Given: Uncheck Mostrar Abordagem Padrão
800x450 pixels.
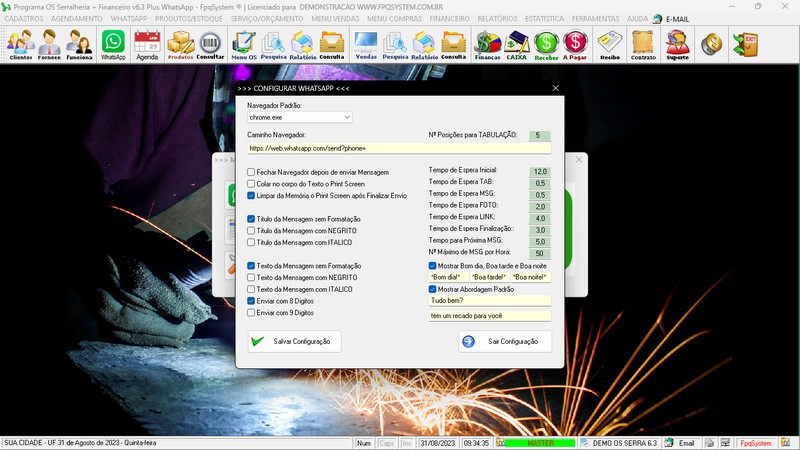Looking at the screenshot, I should 433,289.
